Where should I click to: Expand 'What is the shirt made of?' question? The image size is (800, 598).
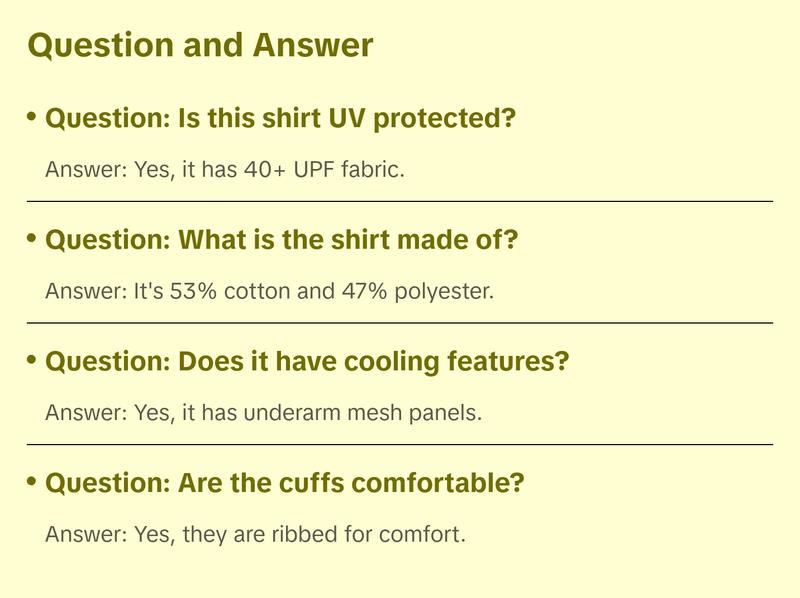(282, 241)
